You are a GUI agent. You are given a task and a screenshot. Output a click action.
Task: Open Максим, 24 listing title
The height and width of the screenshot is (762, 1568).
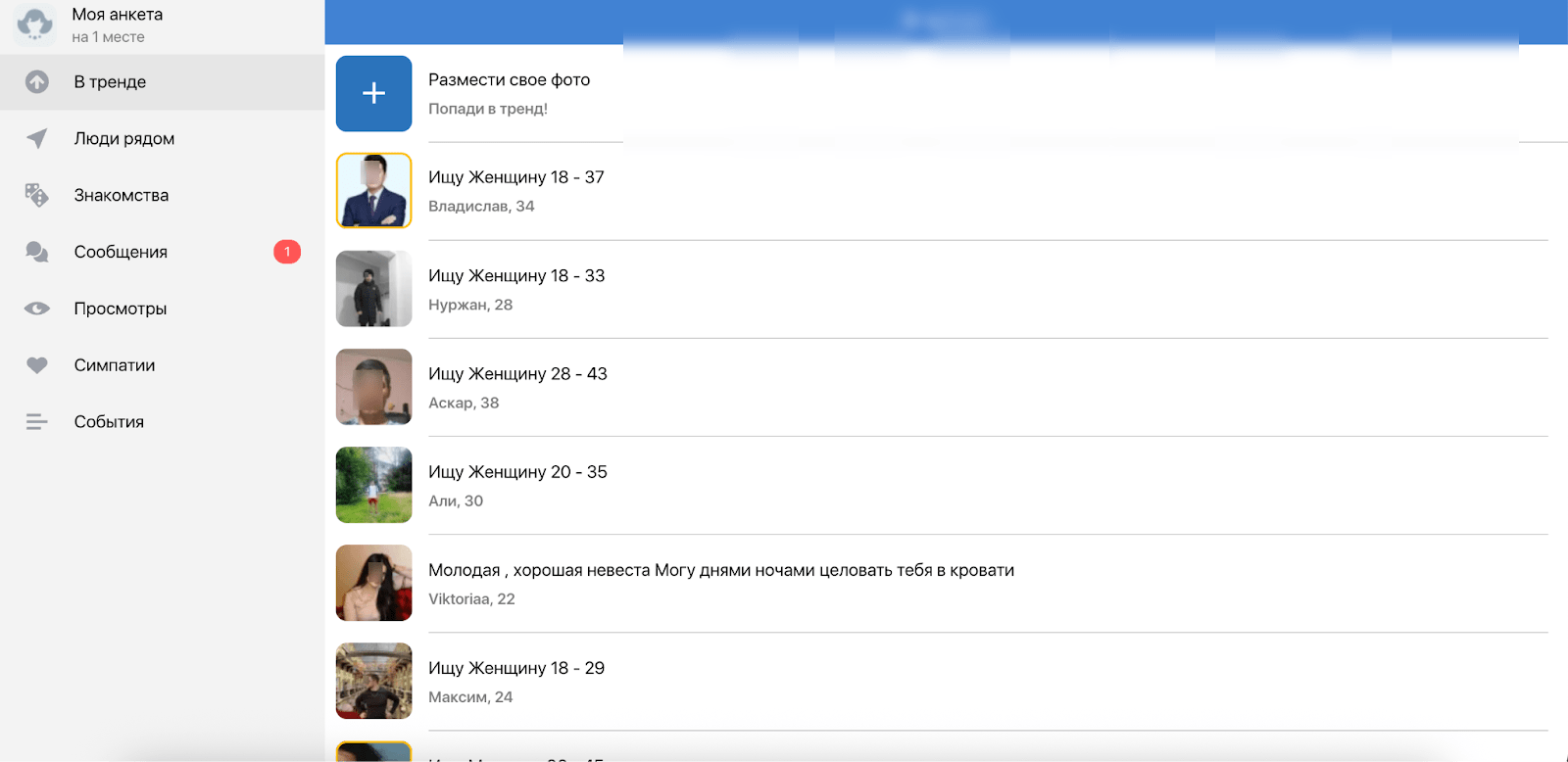pos(515,669)
